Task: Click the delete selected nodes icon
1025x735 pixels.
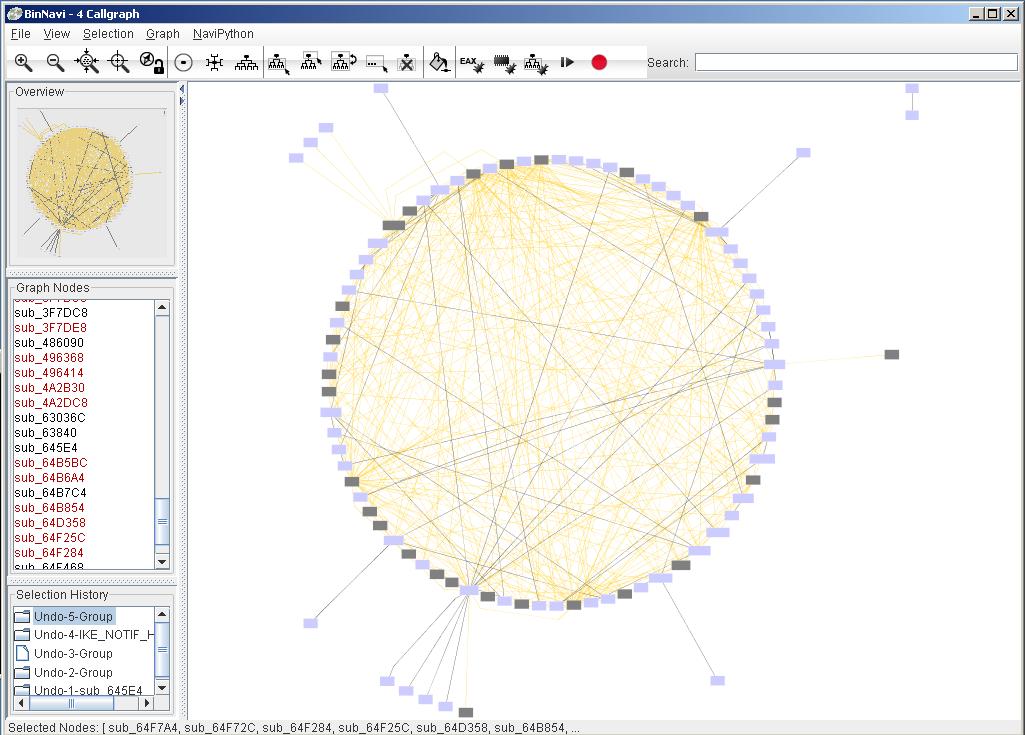Action: [407, 63]
